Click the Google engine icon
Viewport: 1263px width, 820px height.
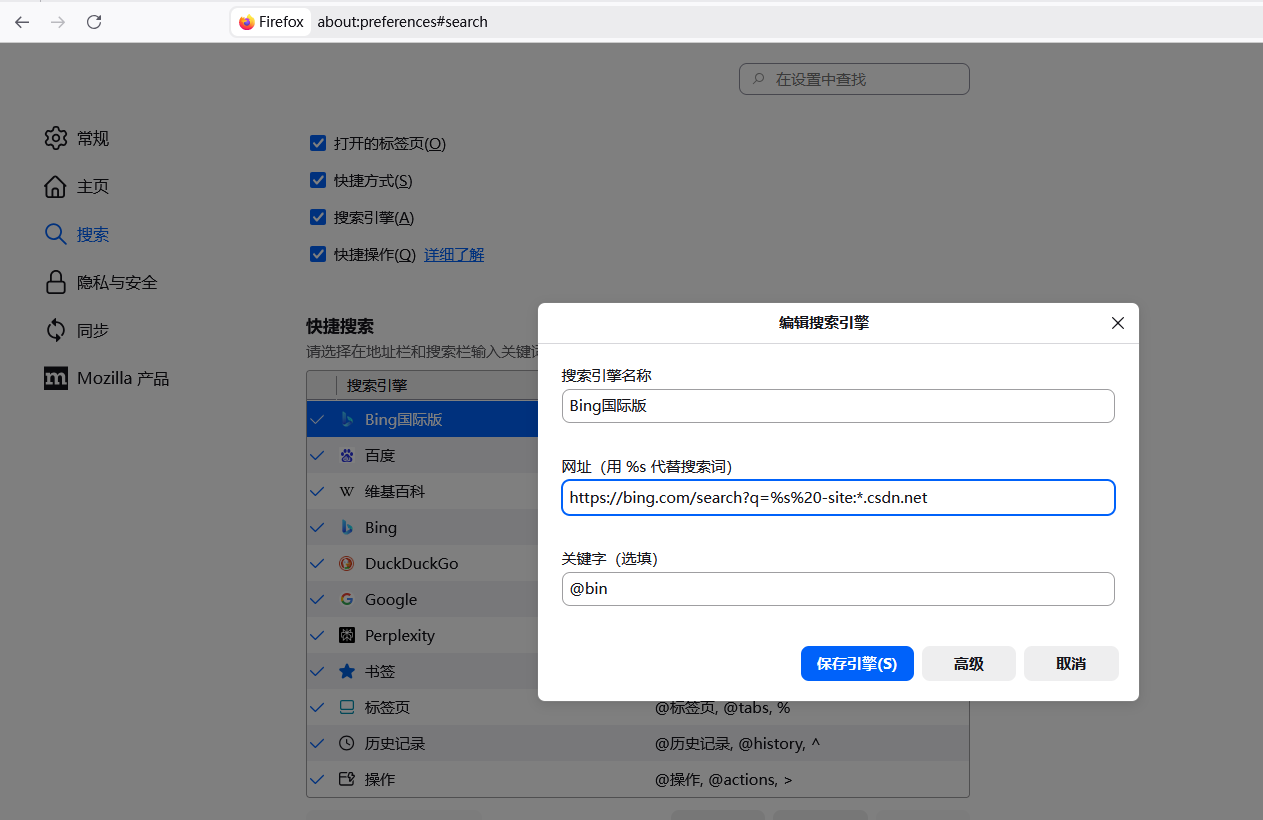click(x=347, y=600)
